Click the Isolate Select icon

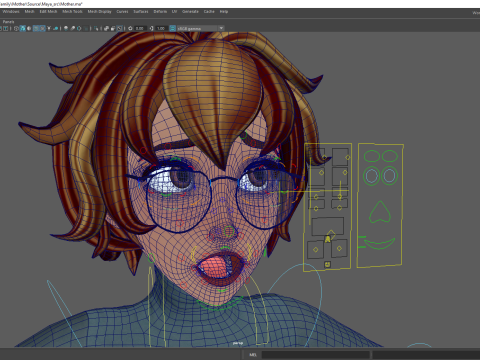pyautogui.click(x=96, y=28)
